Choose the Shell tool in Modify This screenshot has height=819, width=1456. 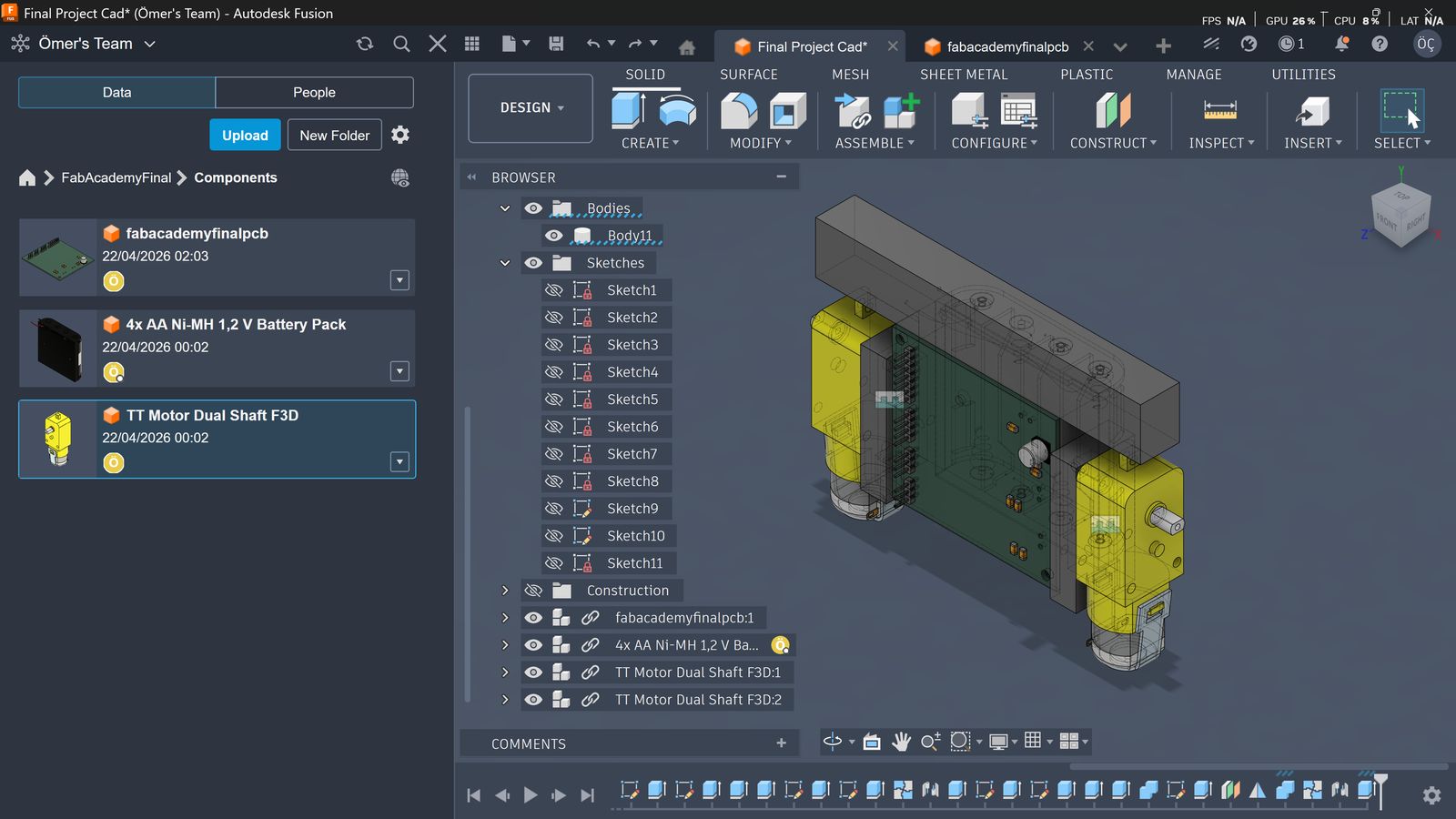tap(788, 111)
